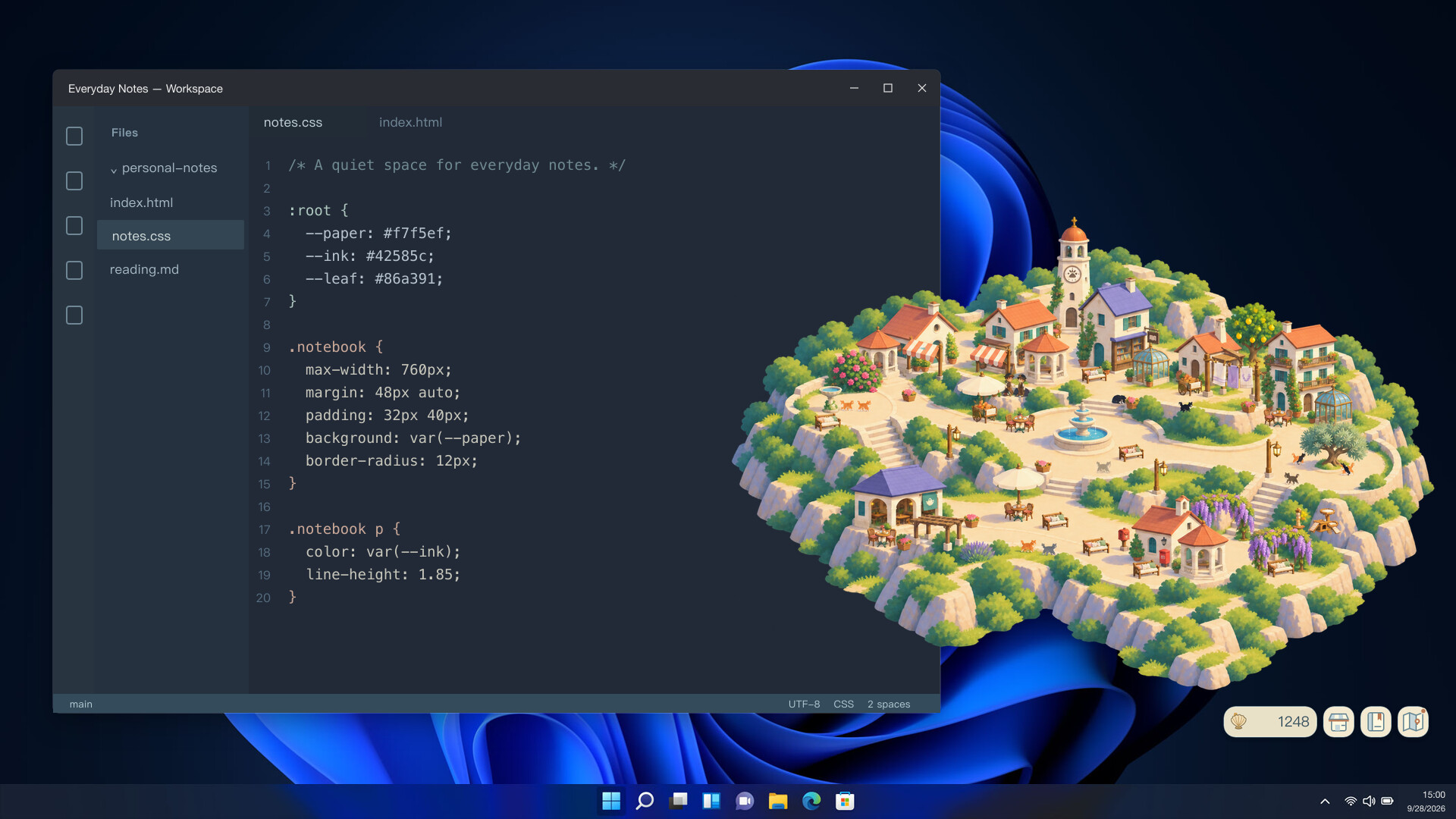Click line number 20 in the gutter

[263, 598]
